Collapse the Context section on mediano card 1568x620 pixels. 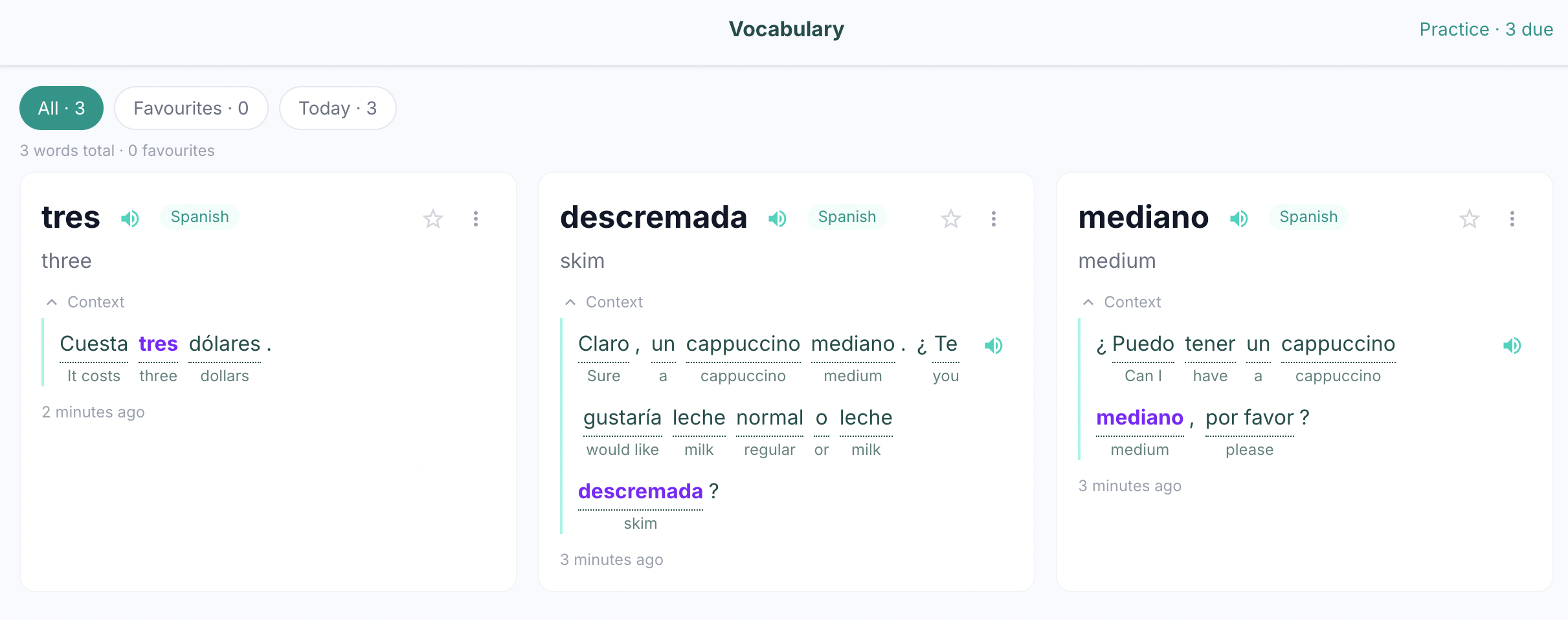1122,302
